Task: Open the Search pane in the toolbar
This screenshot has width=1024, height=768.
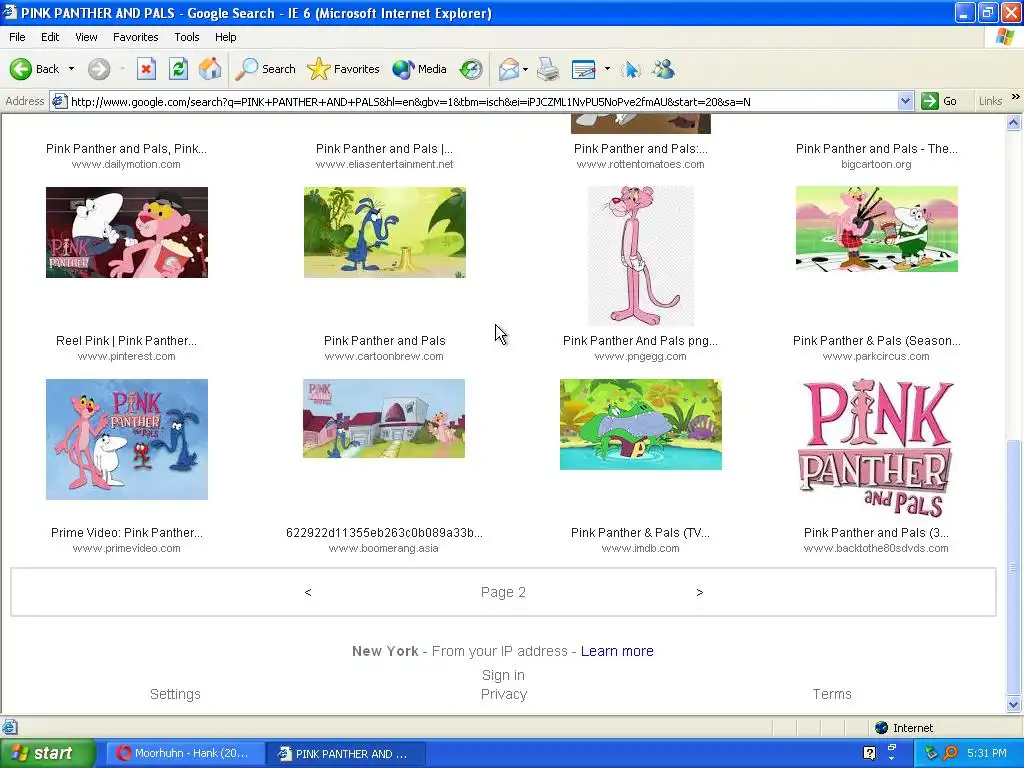Action: pos(265,69)
